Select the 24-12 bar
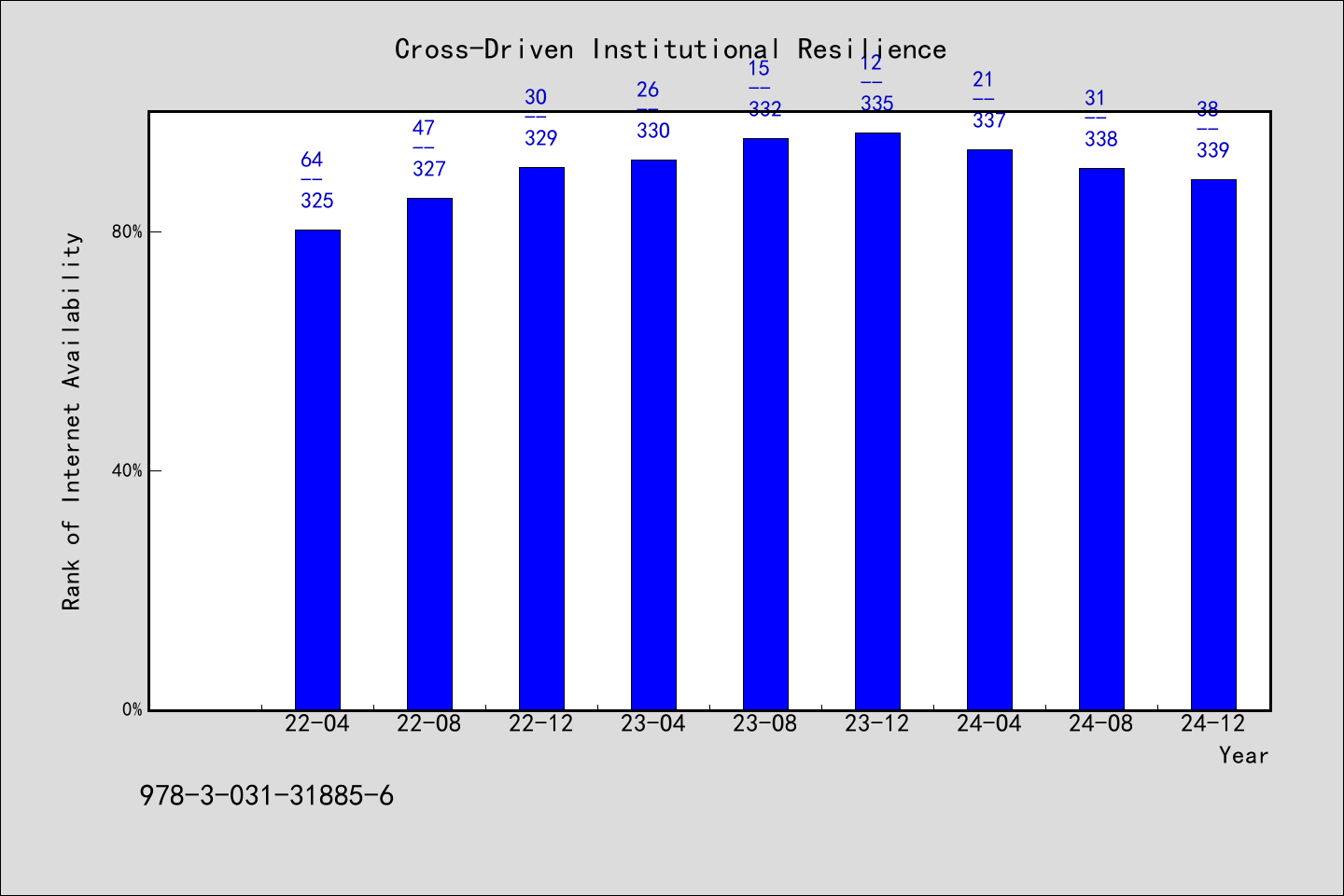 1213,444
